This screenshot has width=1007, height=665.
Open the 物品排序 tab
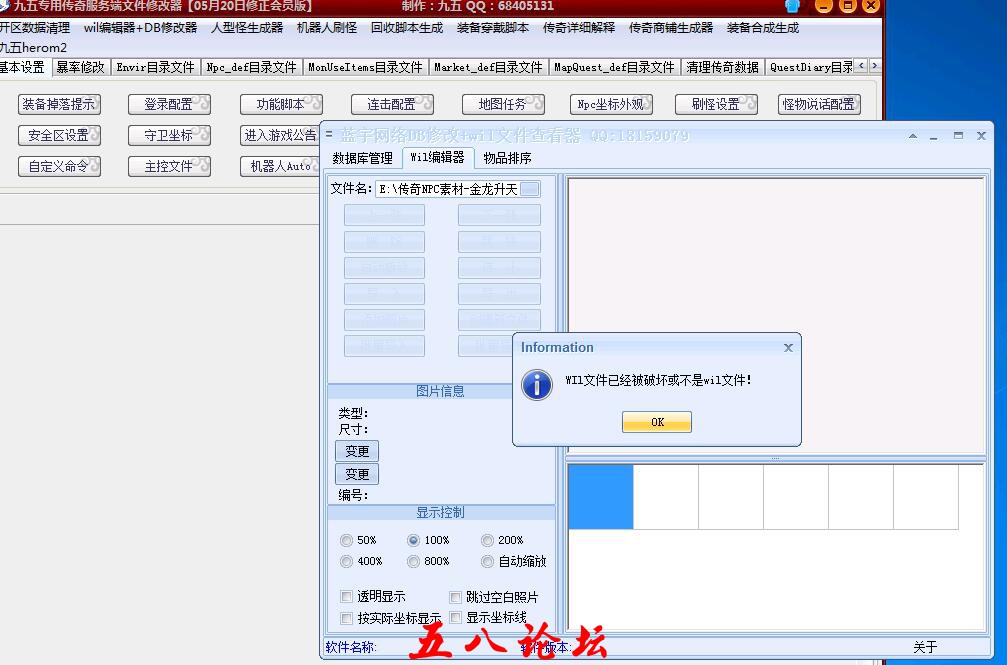click(x=507, y=158)
